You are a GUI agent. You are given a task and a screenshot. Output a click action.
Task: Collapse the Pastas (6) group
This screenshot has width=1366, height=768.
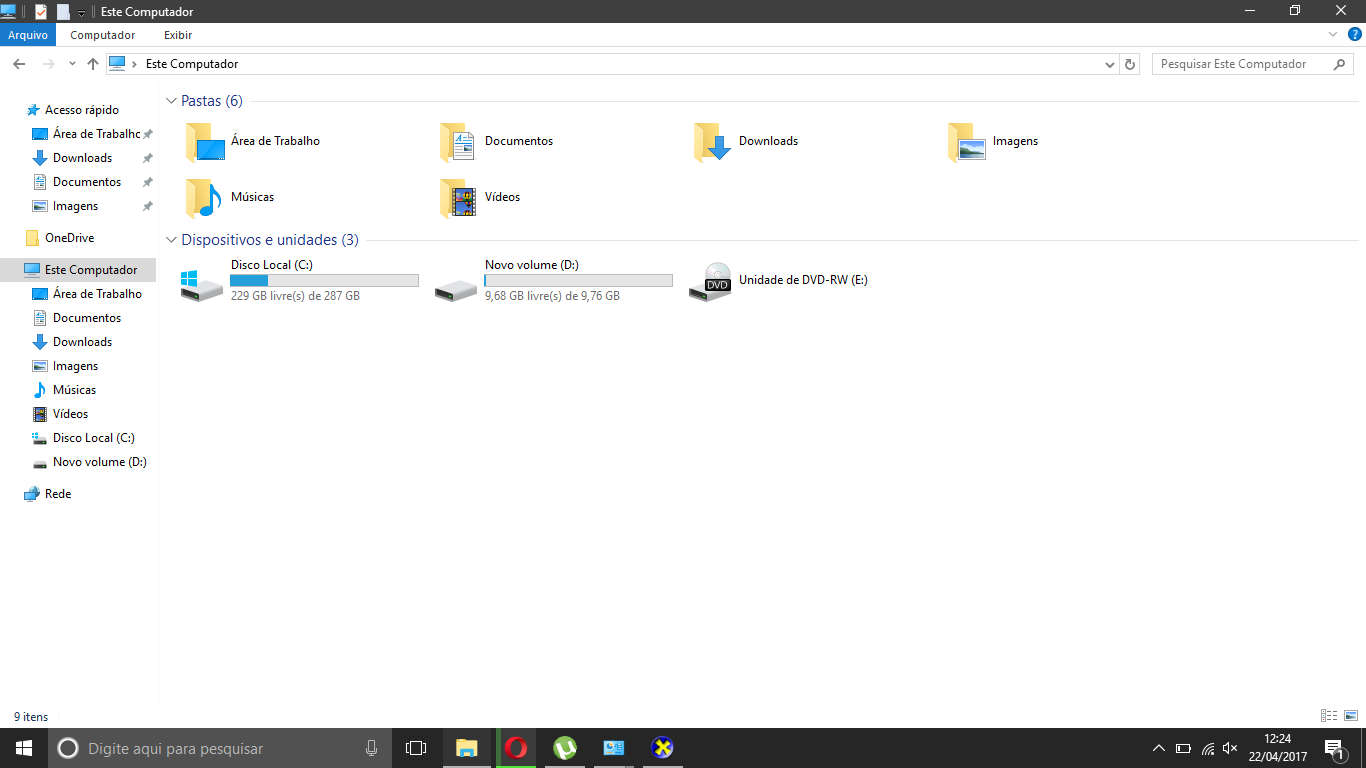[x=171, y=101]
